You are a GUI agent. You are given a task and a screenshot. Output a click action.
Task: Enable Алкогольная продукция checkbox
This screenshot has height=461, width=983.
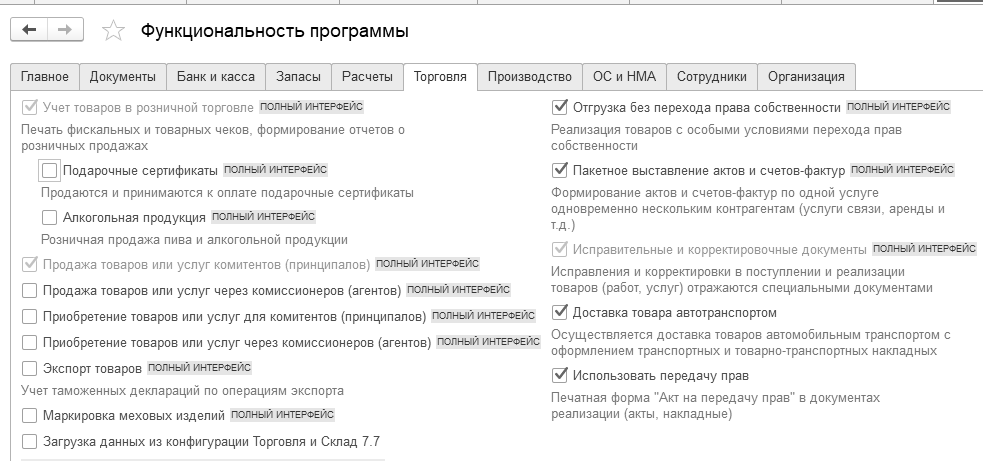50,217
